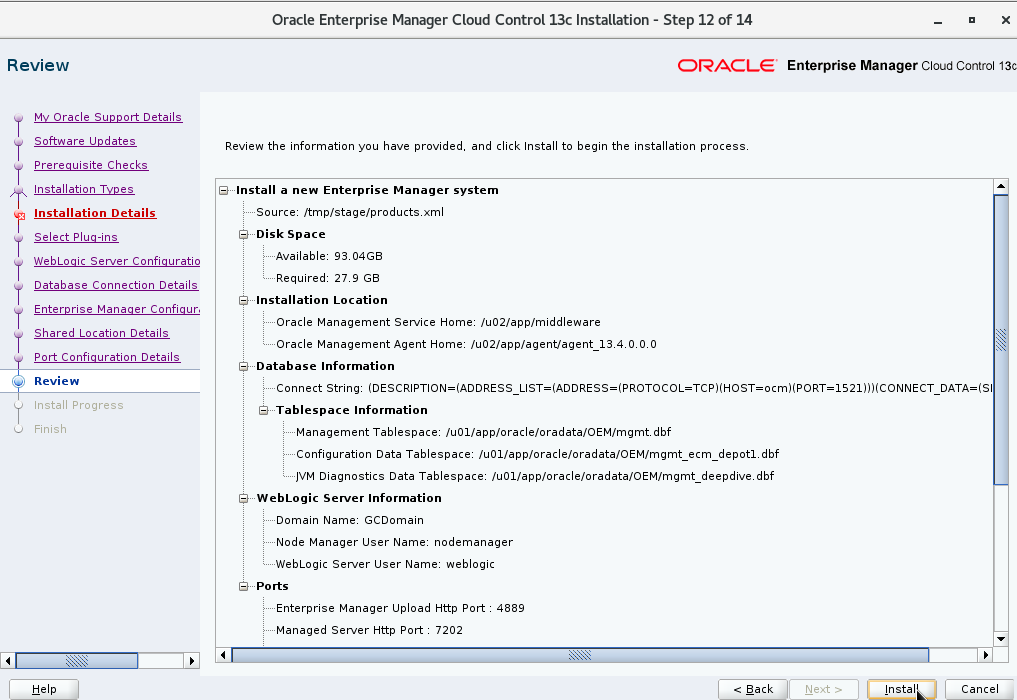The height and width of the screenshot is (700, 1017).
Task: Go to Select Plug-ins step
Action: (x=76, y=237)
